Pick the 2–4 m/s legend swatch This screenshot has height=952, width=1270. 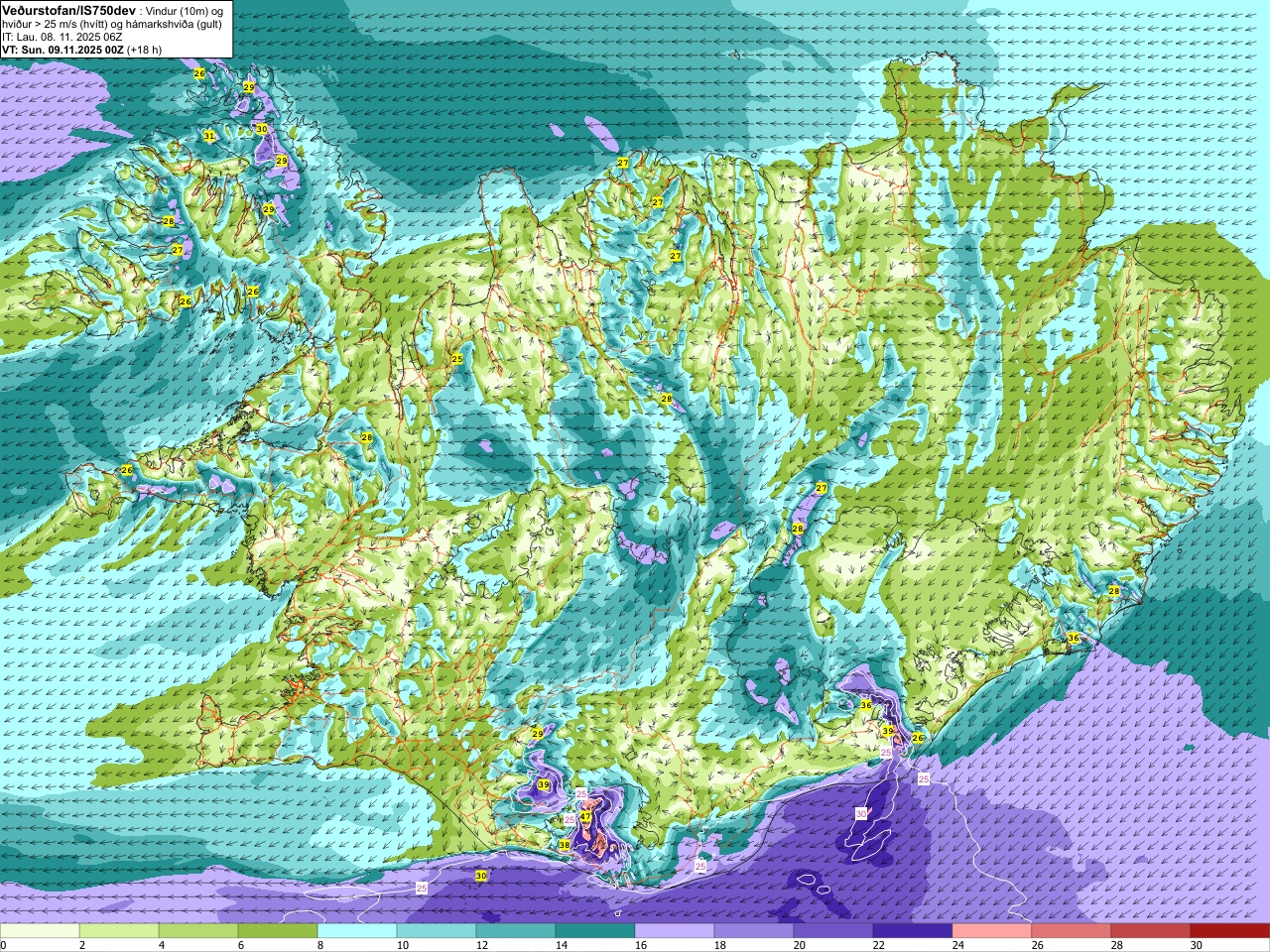click(119, 931)
